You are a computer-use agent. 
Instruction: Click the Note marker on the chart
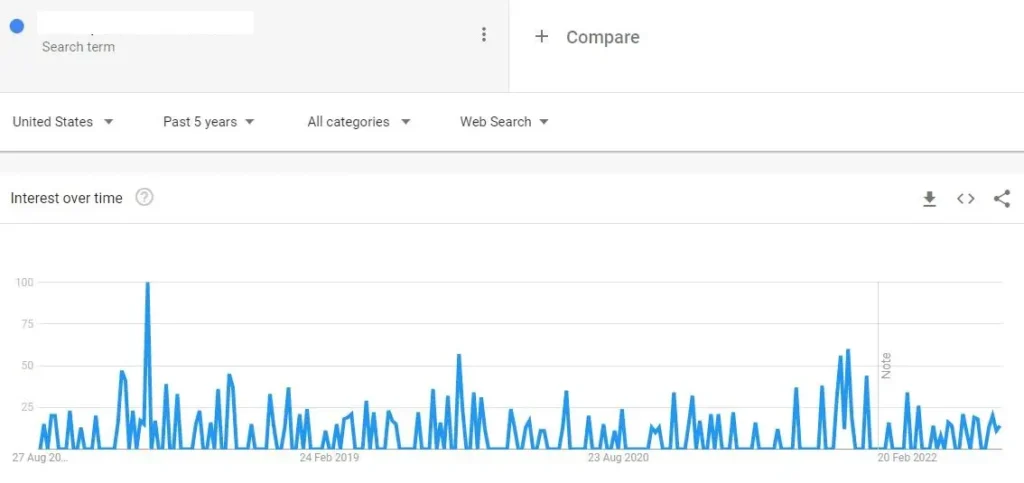click(886, 364)
